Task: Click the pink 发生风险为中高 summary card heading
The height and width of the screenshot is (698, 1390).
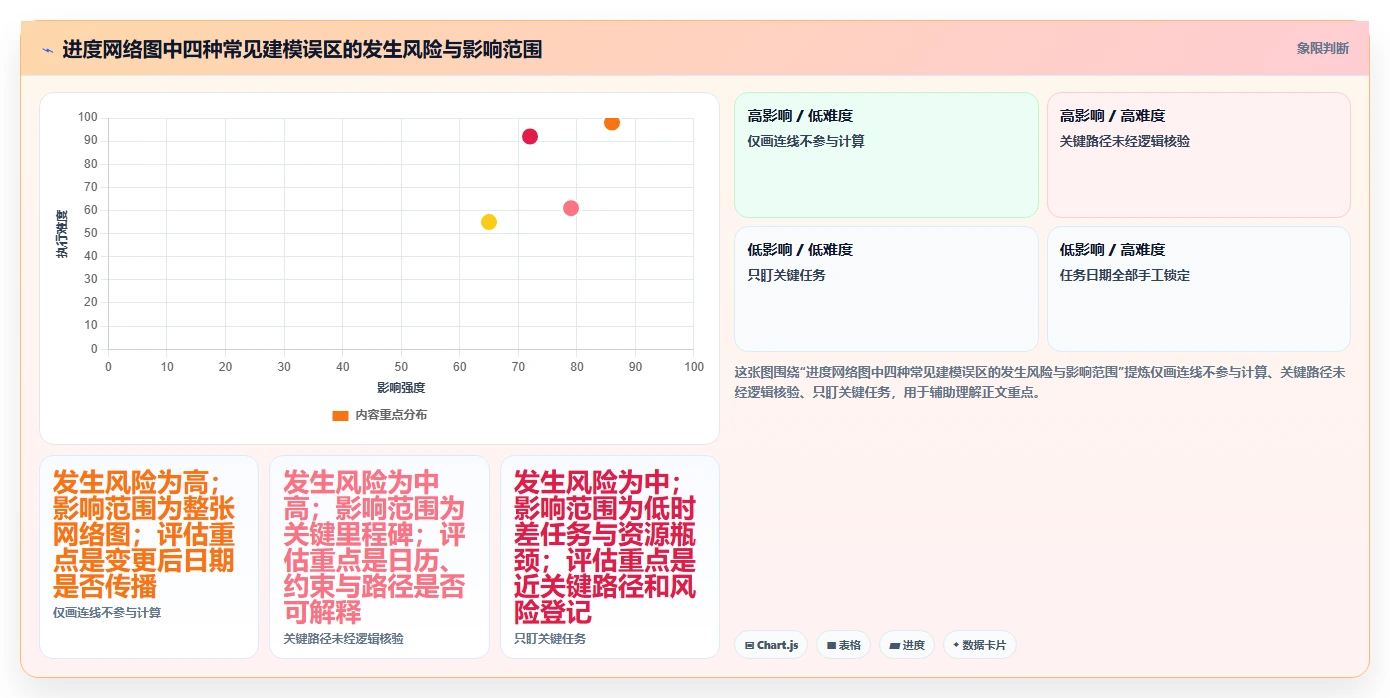Action: coord(374,547)
